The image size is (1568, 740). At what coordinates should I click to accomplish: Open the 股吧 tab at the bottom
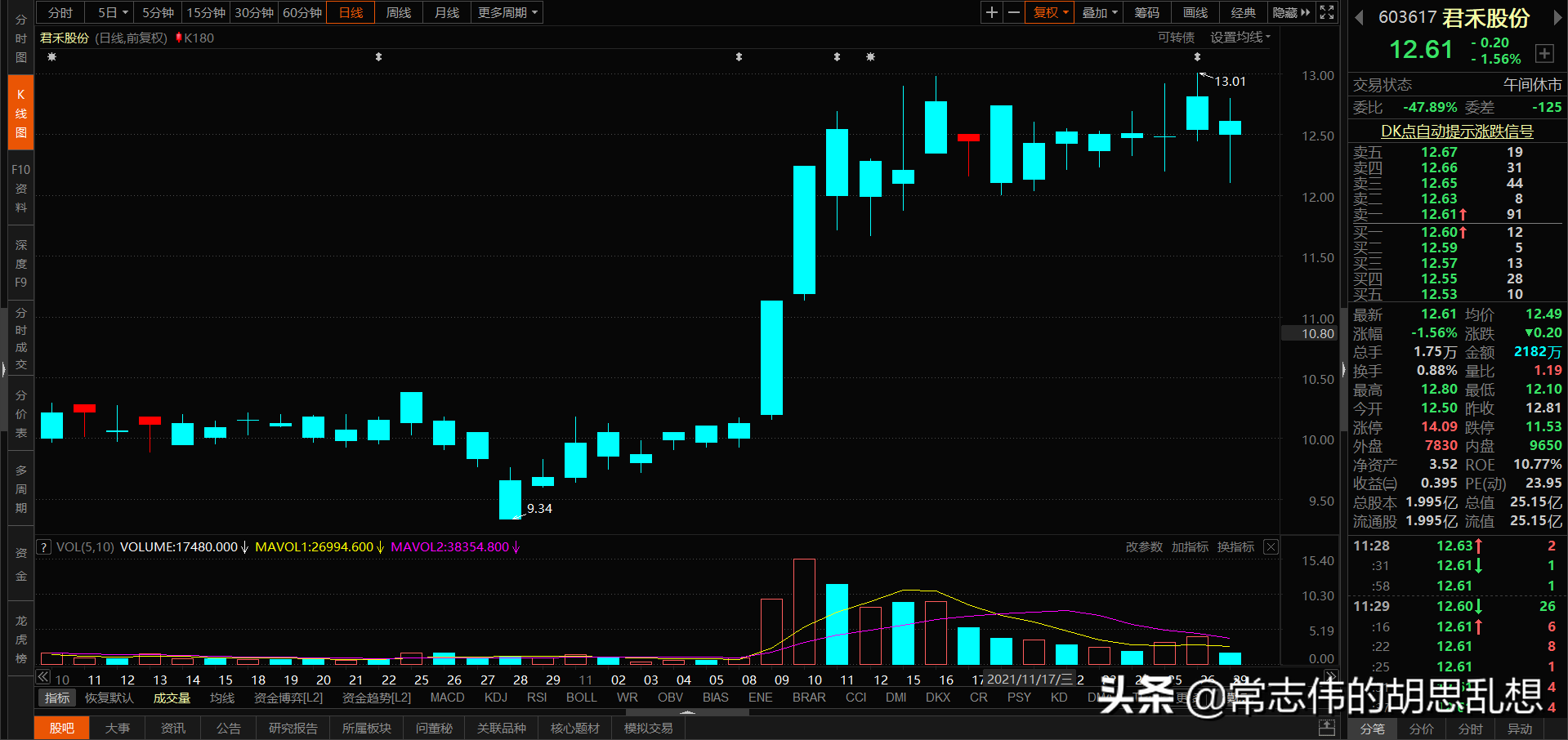tap(61, 728)
